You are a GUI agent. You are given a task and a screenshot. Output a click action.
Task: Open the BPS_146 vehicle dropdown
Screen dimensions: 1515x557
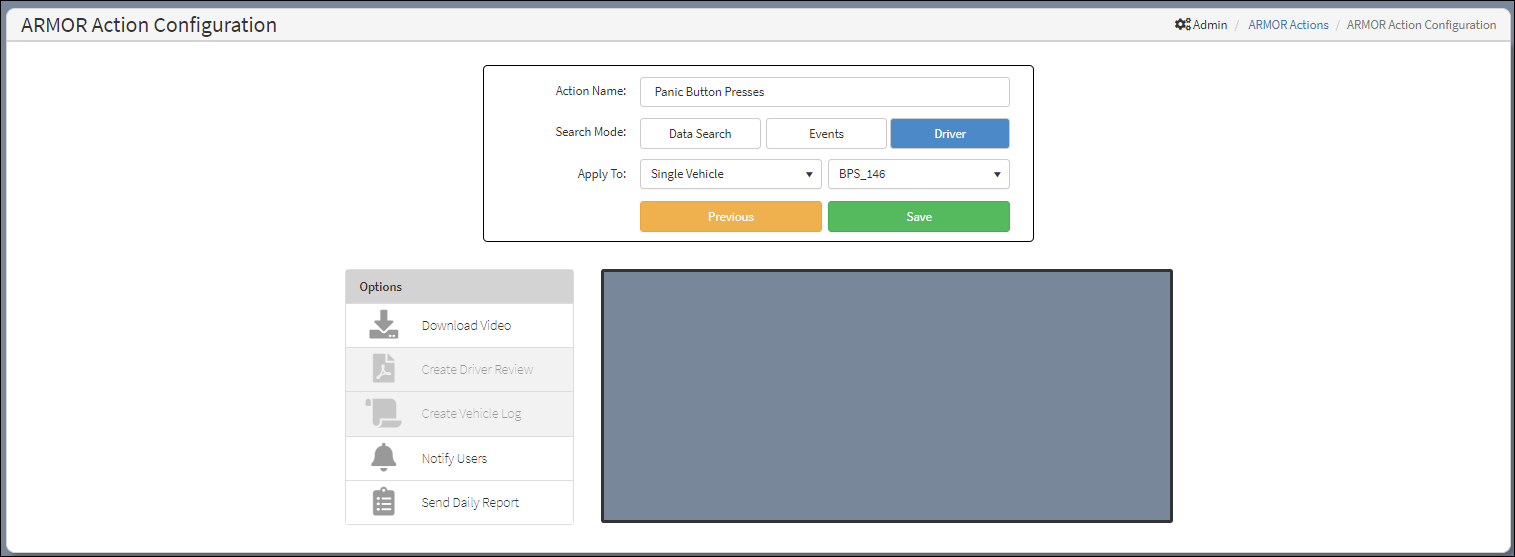919,174
